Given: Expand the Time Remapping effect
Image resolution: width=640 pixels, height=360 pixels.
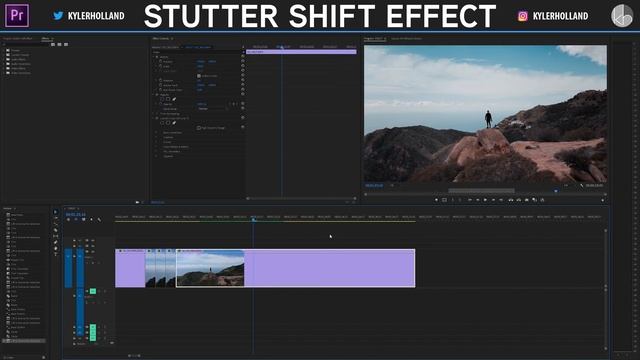Looking at the screenshot, I should [x=154, y=113].
